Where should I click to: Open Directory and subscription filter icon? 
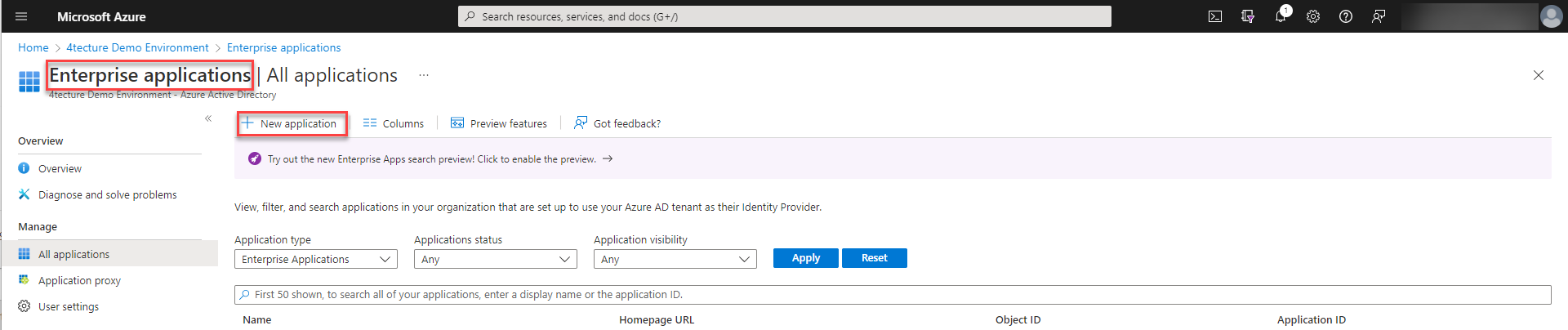[x=1248, y=16]
